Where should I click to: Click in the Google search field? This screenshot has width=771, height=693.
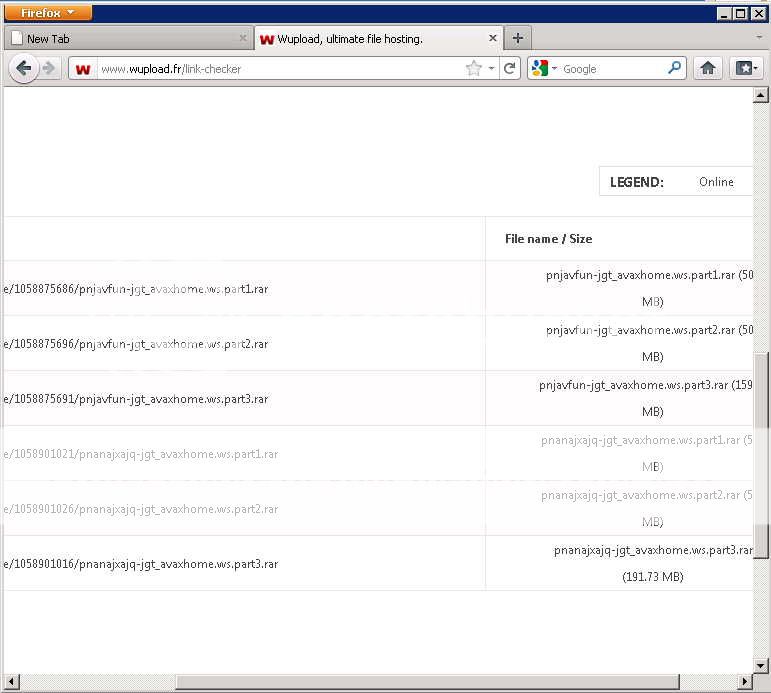point(612,69)
